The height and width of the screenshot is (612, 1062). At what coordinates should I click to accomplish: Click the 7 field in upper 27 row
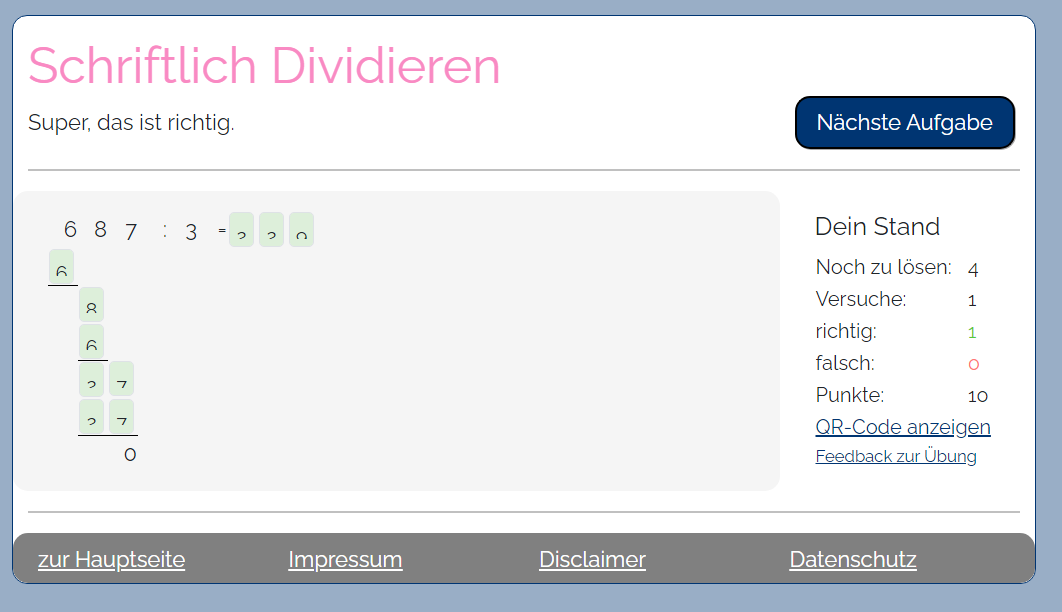click(121, 379)
